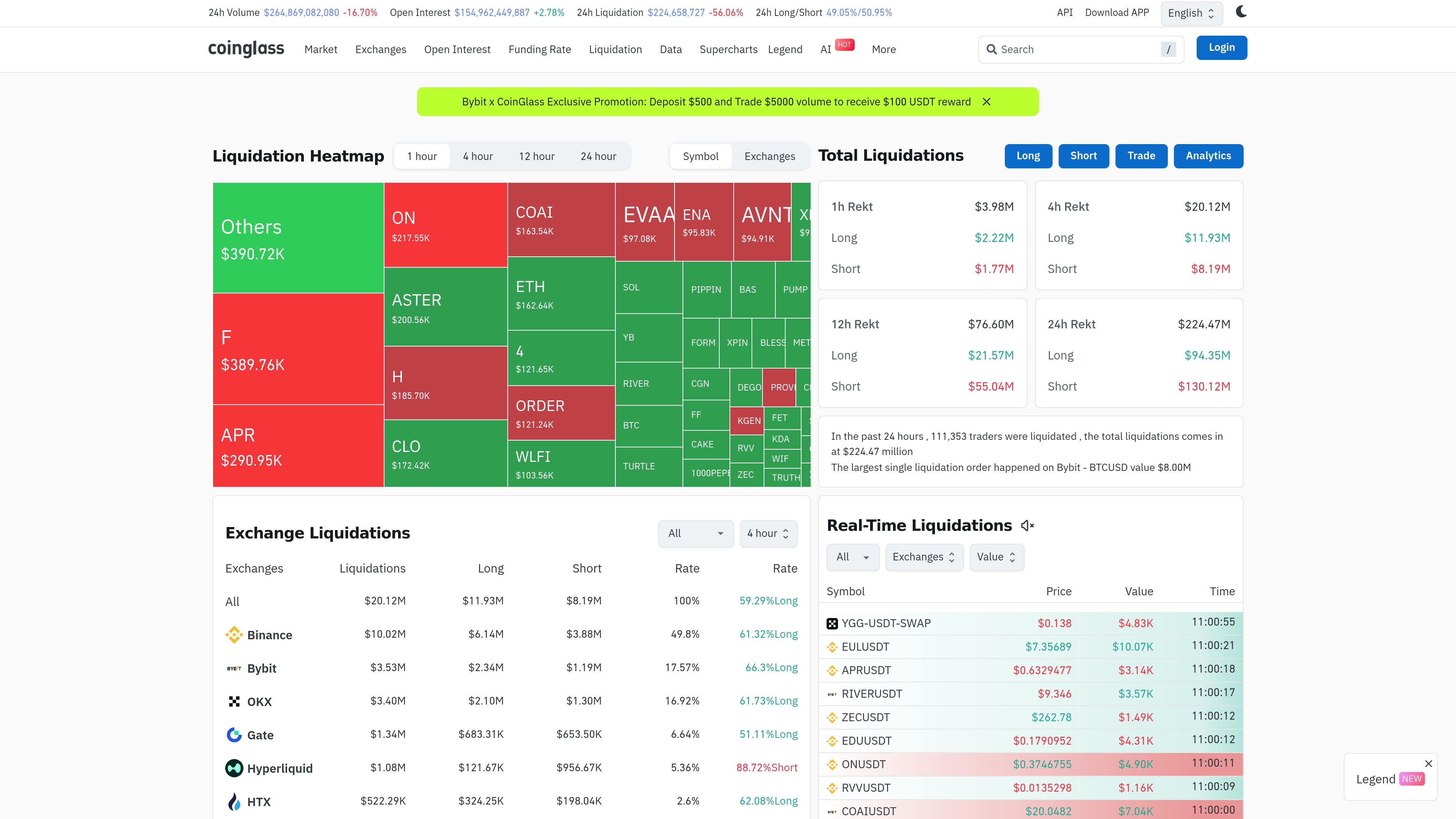The image size is (1456, 819).
Task: Click the Hyperliquid exchange logo
Action: [234, 768]
